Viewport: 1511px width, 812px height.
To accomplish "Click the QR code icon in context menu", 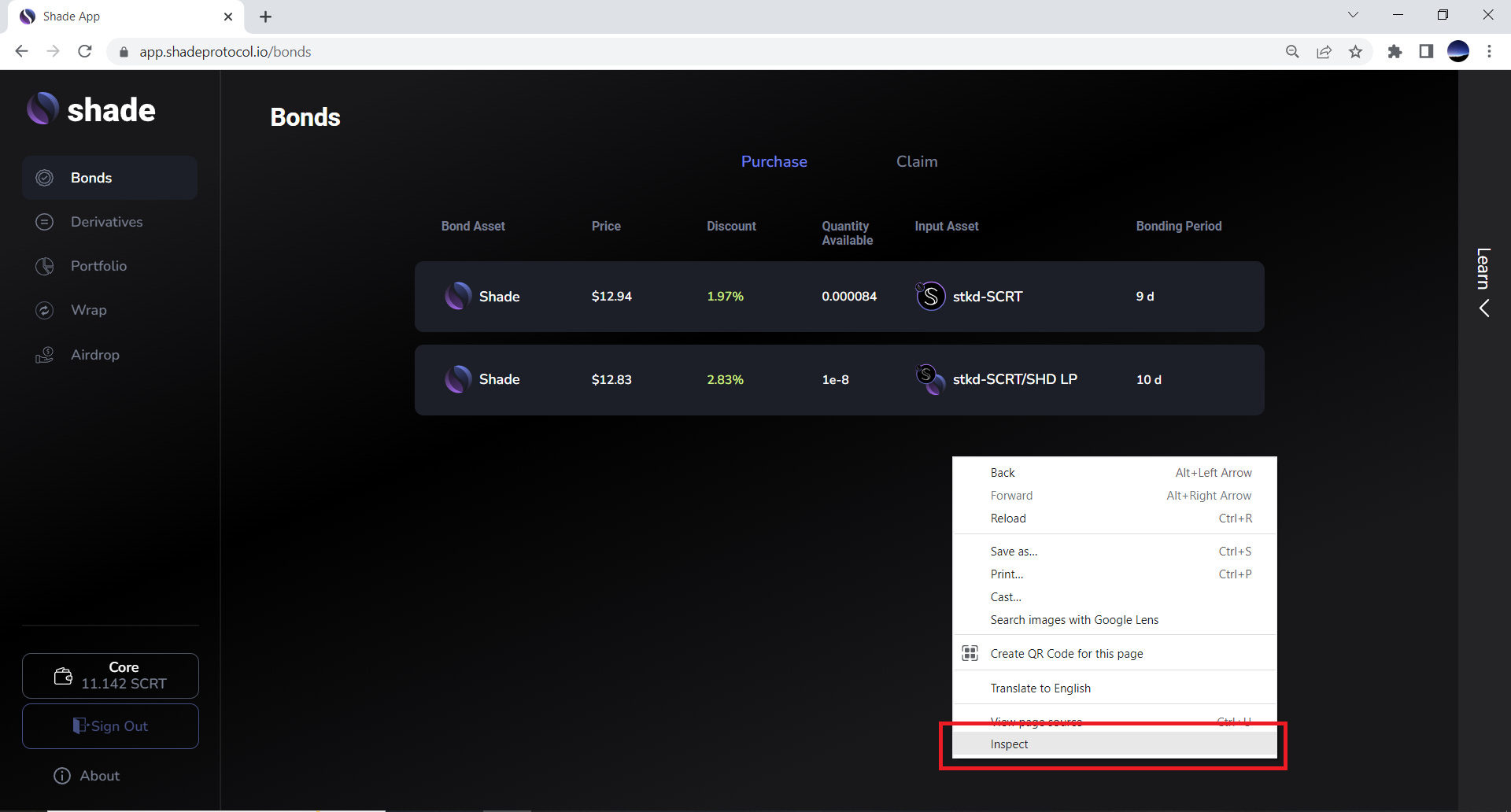I will (x=970, y=653).
